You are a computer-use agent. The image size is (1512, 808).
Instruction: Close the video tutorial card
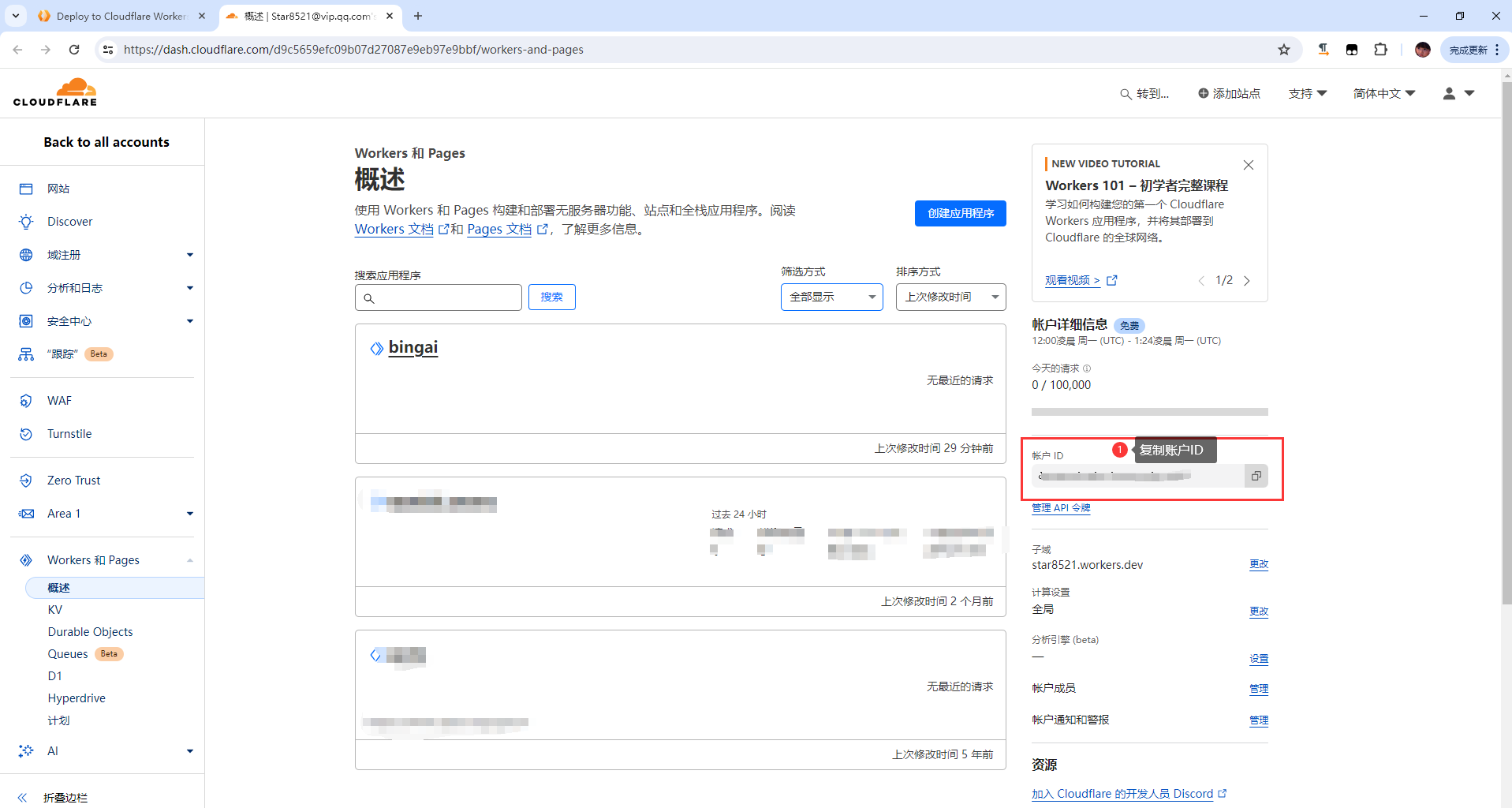[x=1249, y=165]
